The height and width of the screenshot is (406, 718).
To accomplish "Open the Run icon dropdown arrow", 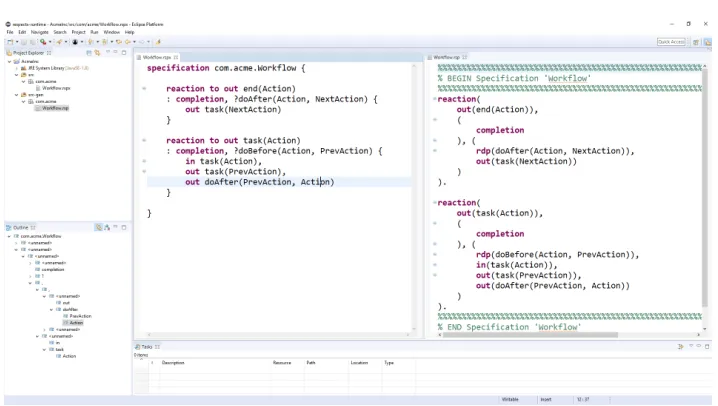I will point(50,42).
